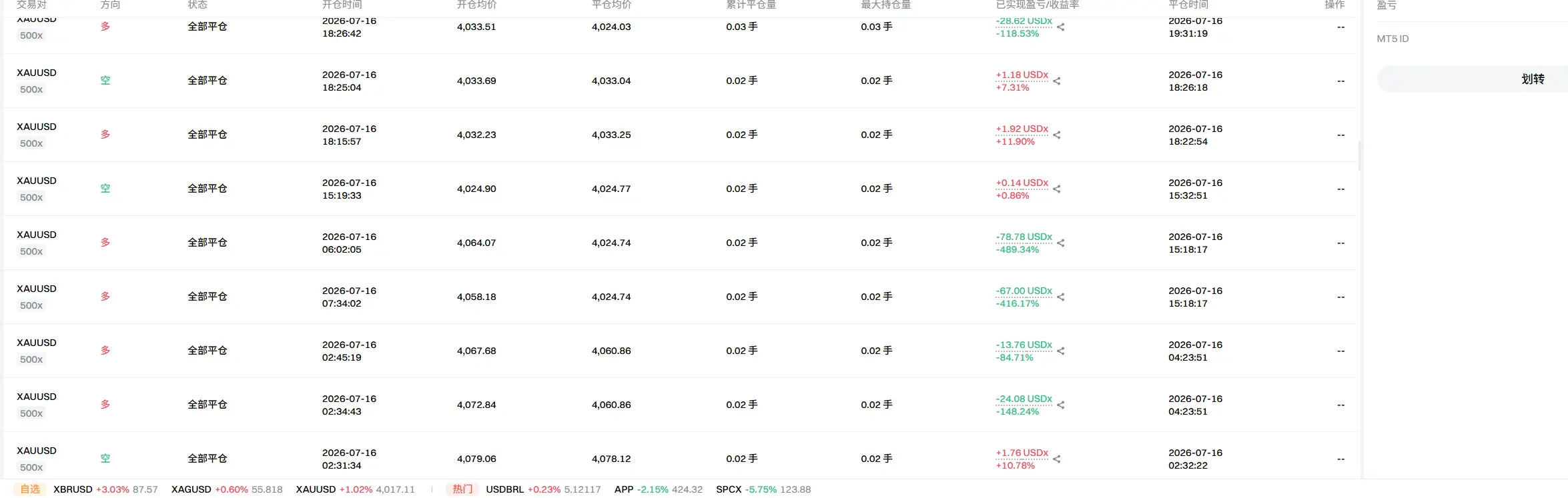Share the -78.78 USDx trade result

click(1061, 243)
